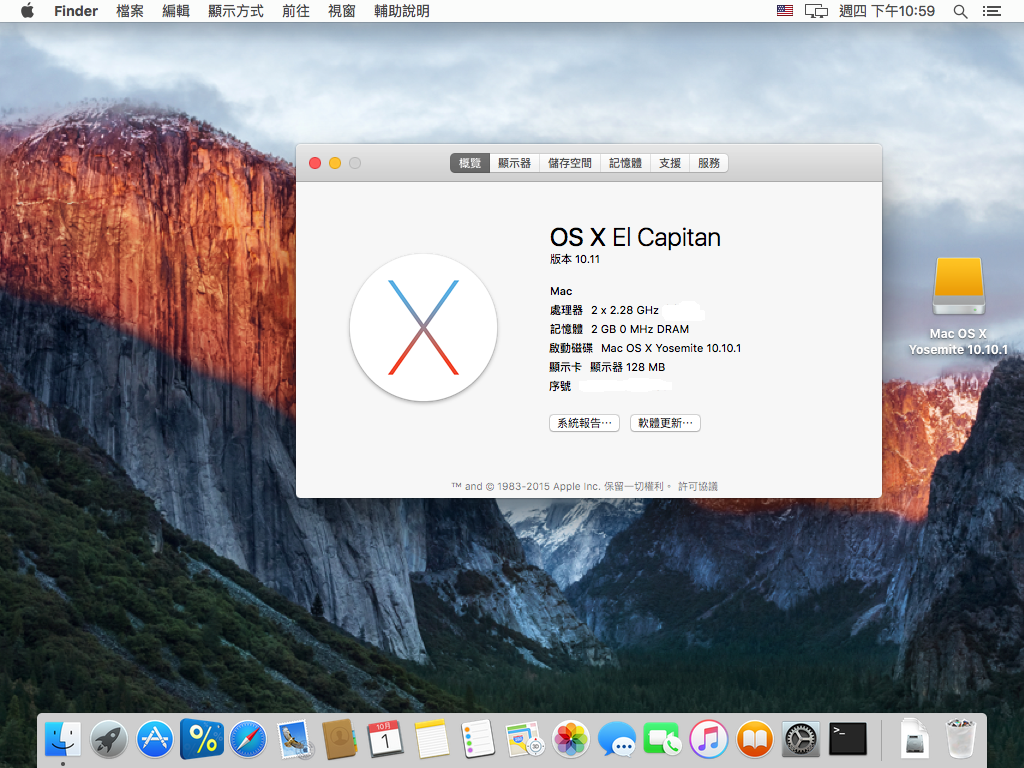
Task: Open the US flag input source menu
Action: (785, 10)
